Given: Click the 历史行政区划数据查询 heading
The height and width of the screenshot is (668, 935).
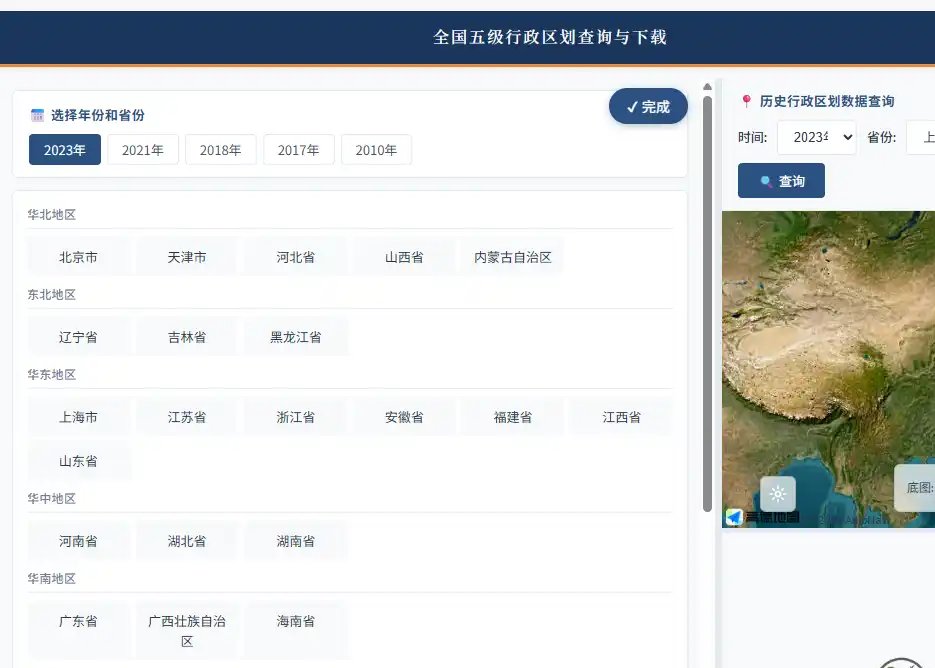Looking at the screenshot, I should click(827, 101).
